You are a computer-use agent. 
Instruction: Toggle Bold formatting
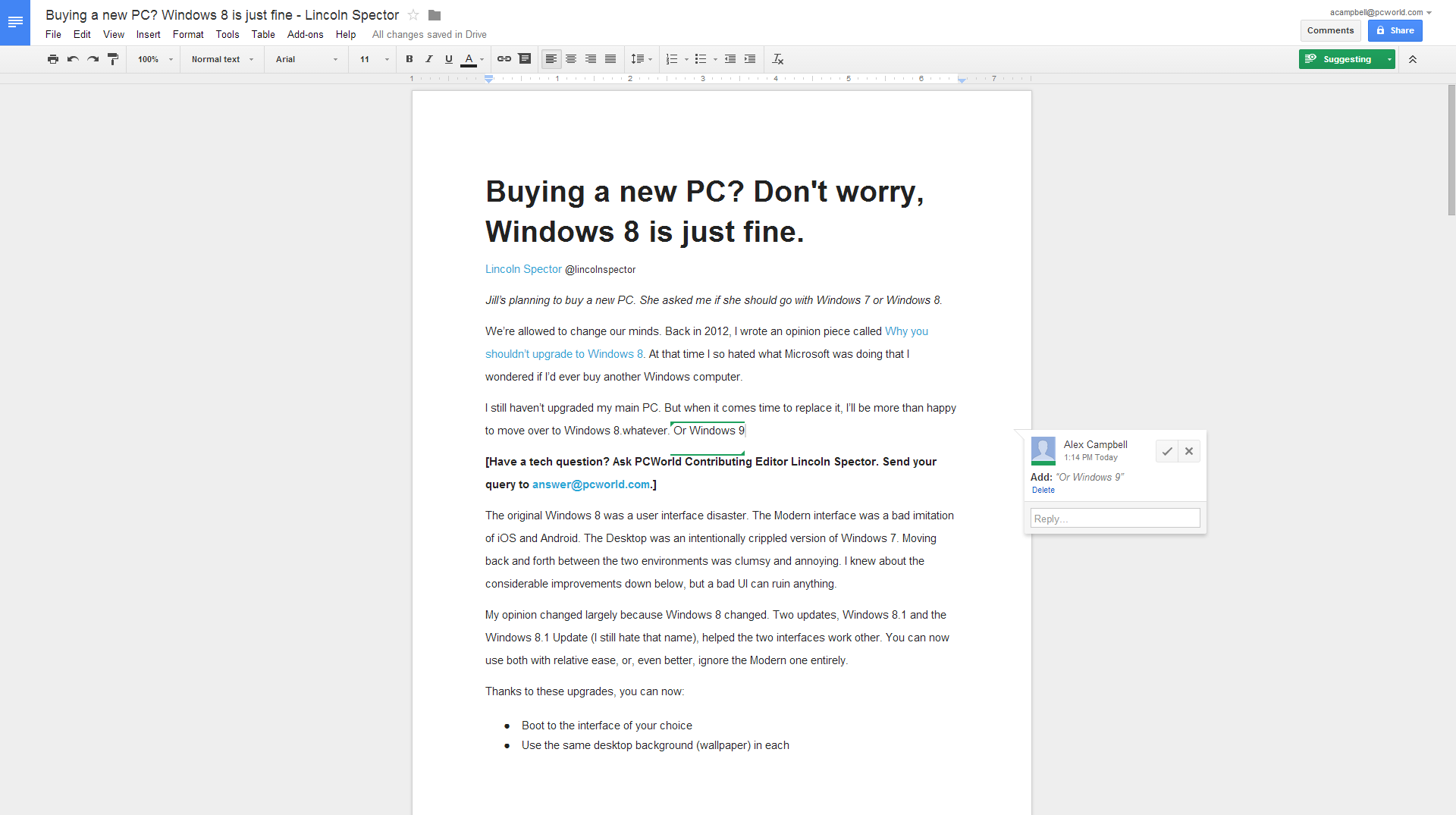[x=409, y=59]
